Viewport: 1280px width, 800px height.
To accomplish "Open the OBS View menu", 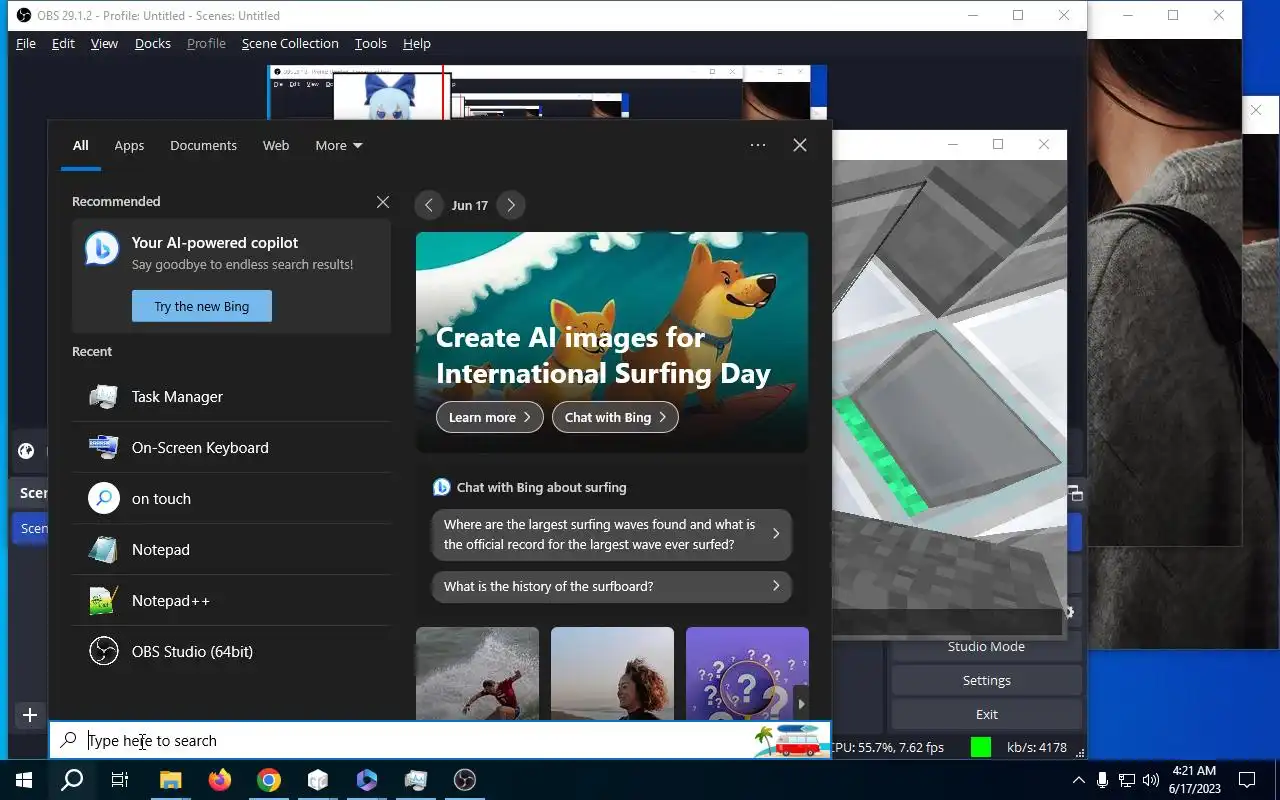I will click(104, 43).
